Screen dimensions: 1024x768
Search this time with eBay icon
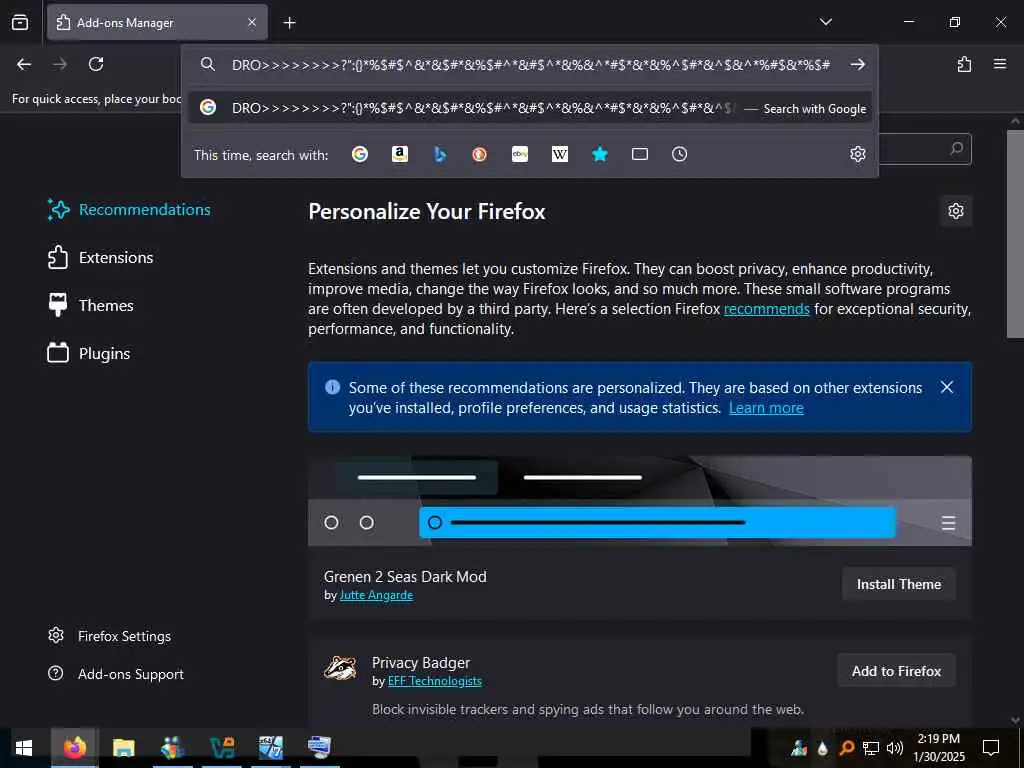[520, 154]
